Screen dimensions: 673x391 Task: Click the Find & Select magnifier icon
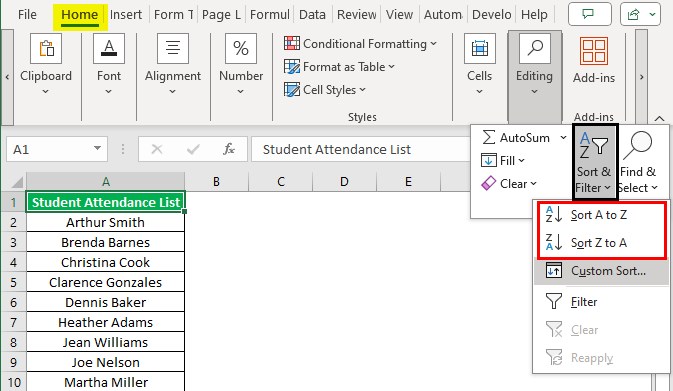[638, 146]
